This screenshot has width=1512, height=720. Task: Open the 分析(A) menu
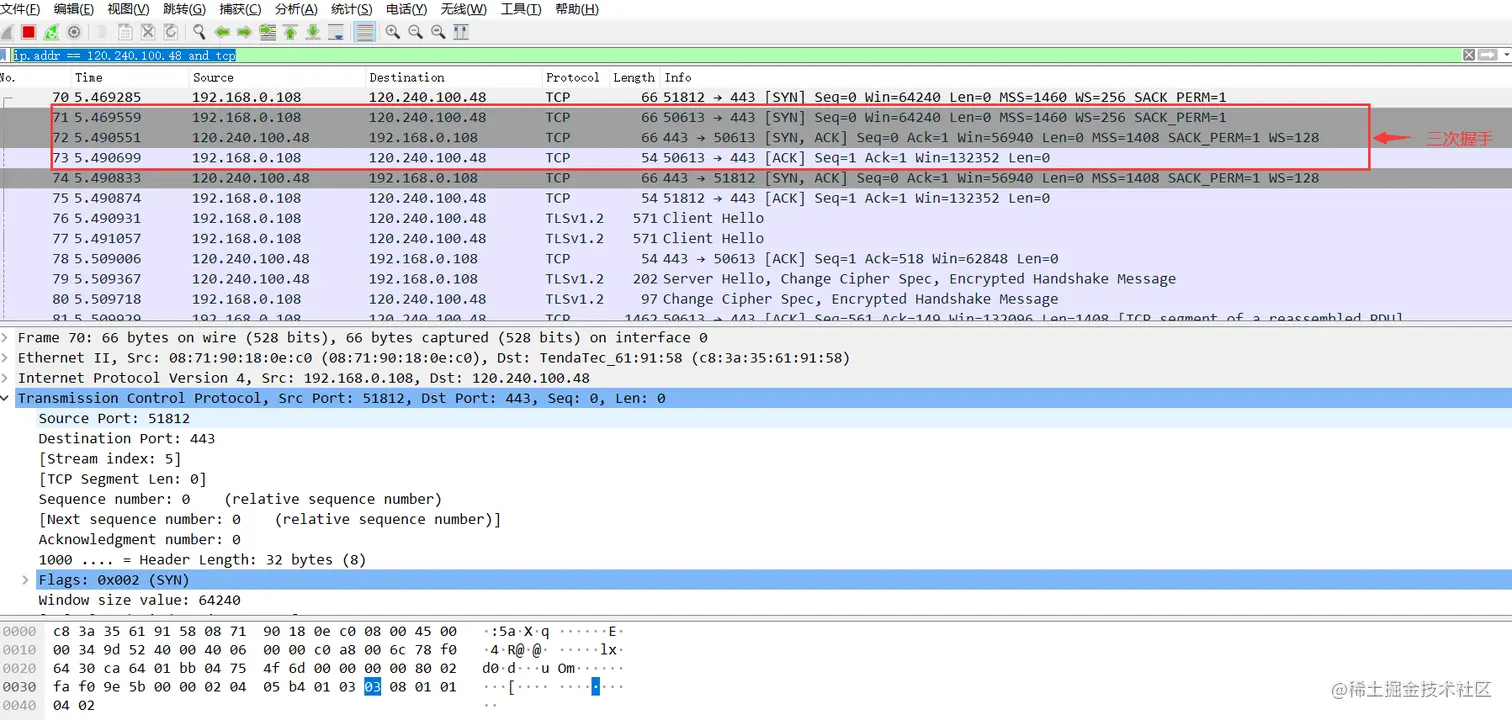coord(296,9)
